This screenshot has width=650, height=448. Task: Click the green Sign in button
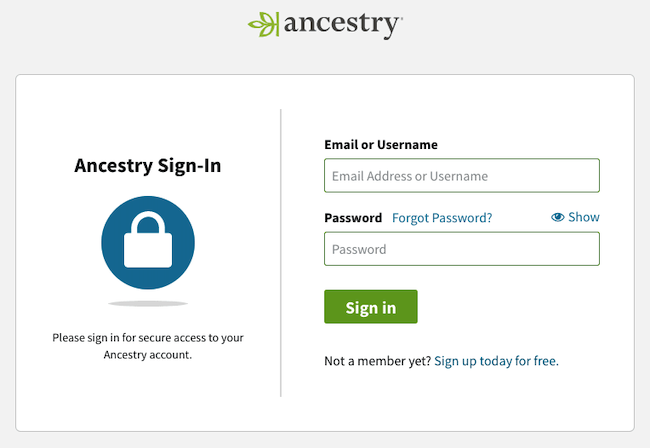(371, 307)
